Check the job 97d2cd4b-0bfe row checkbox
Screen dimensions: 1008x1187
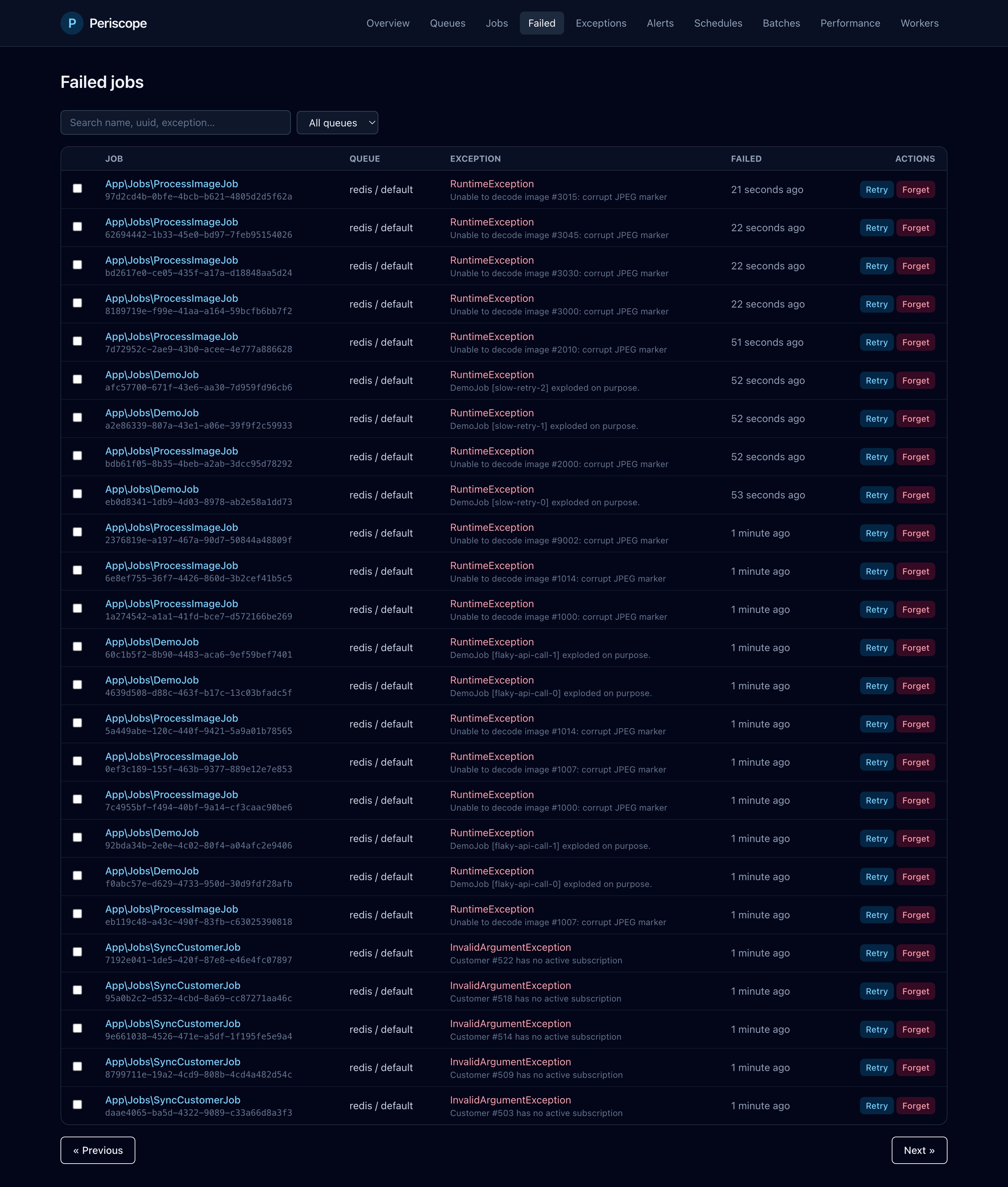pos(77,189)
